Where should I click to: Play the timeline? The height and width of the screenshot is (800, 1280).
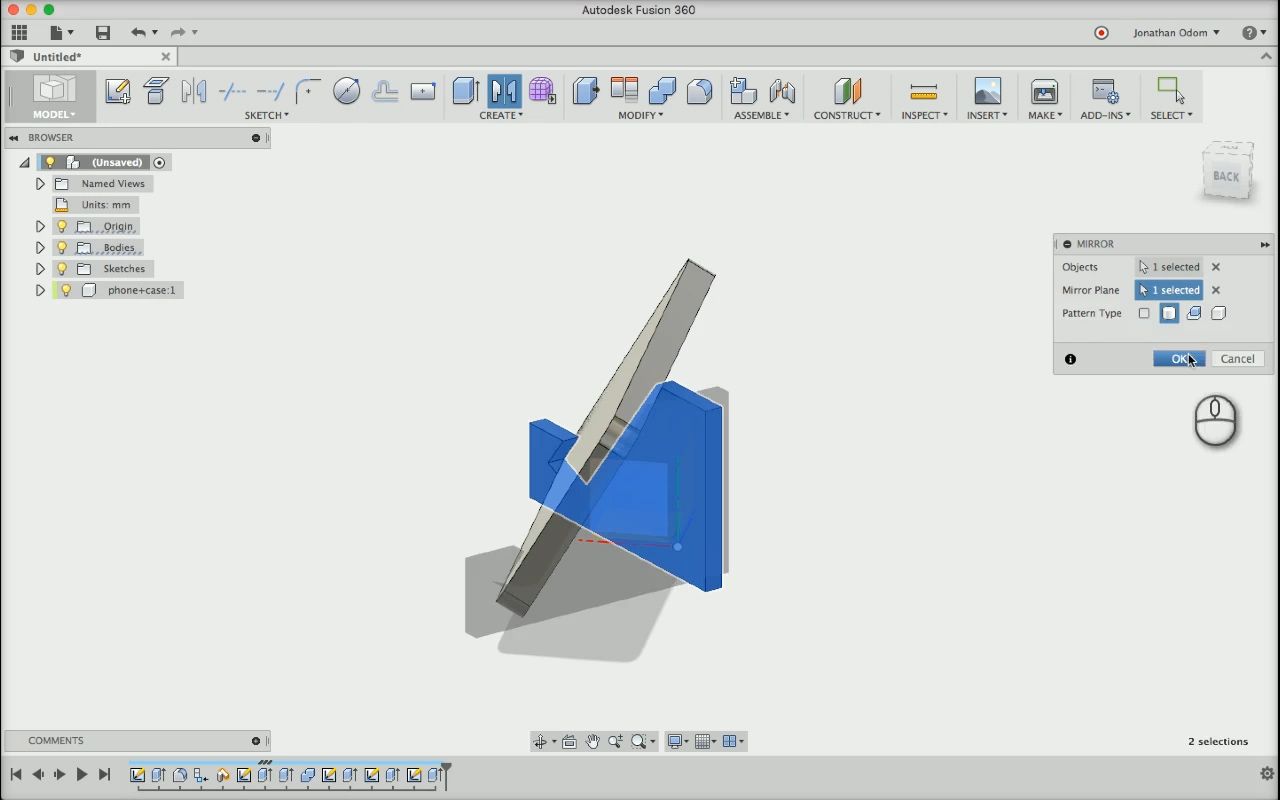point(81,774)
